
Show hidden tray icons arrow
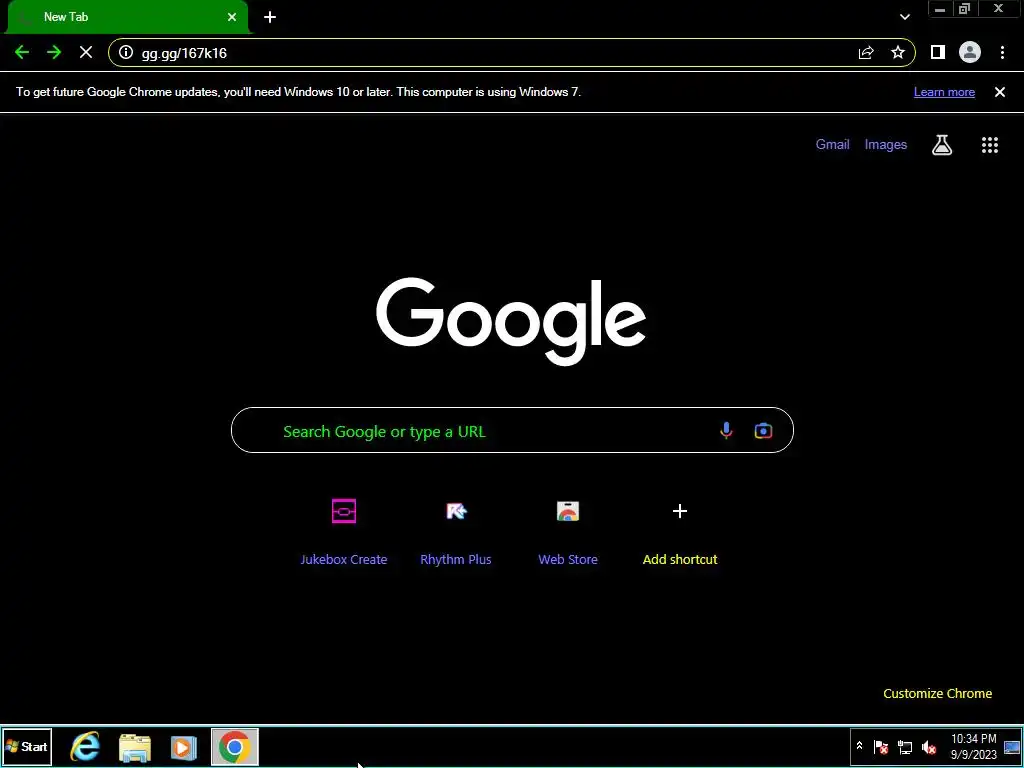[x=859, y=746]
